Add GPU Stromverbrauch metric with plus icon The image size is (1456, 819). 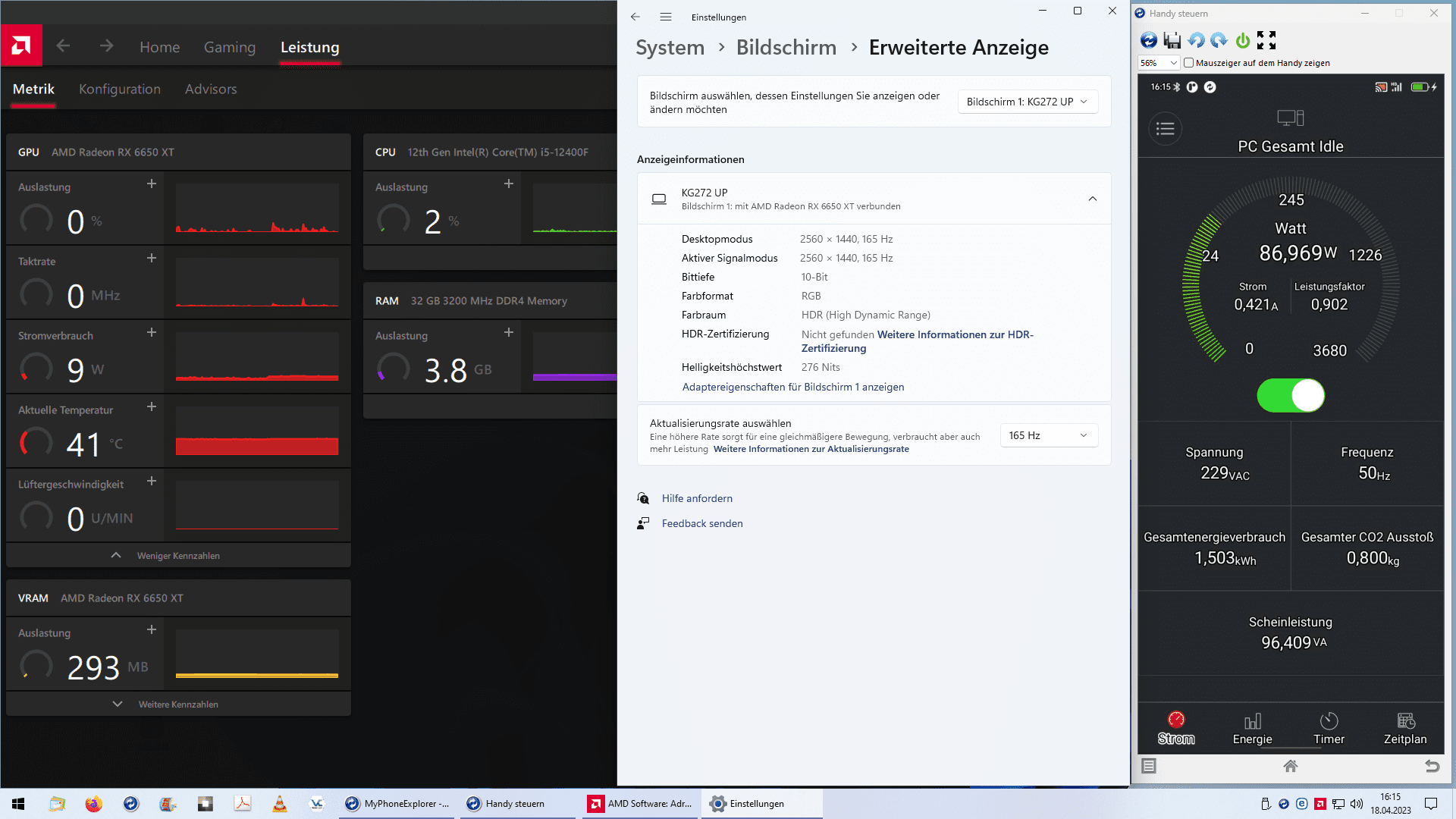(x=152, y=332)
